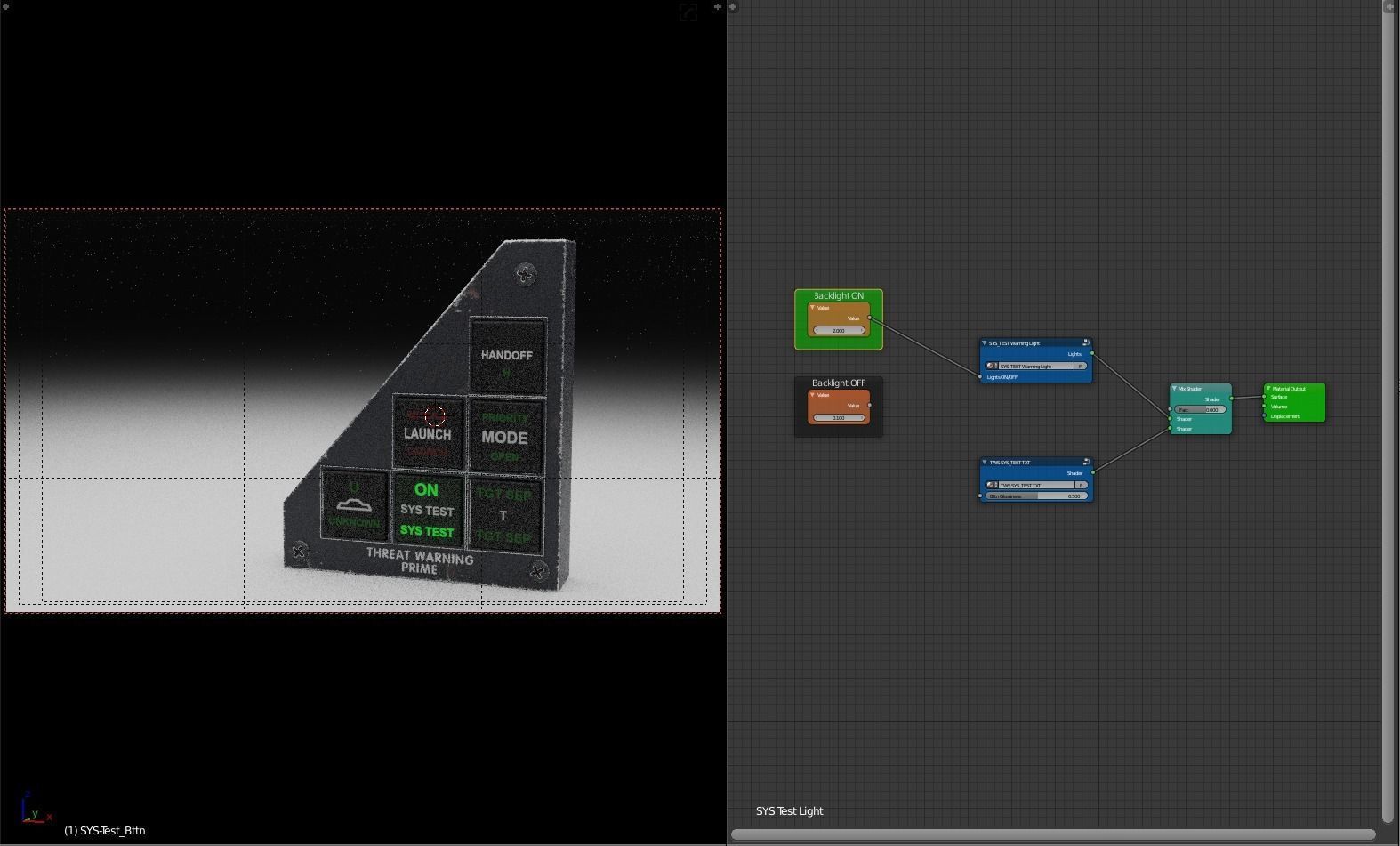Click the 2.000 value field in Backlight ON
Viewport: 1400px width, 846px height.
pyautogui.click(x=839, y=331)
